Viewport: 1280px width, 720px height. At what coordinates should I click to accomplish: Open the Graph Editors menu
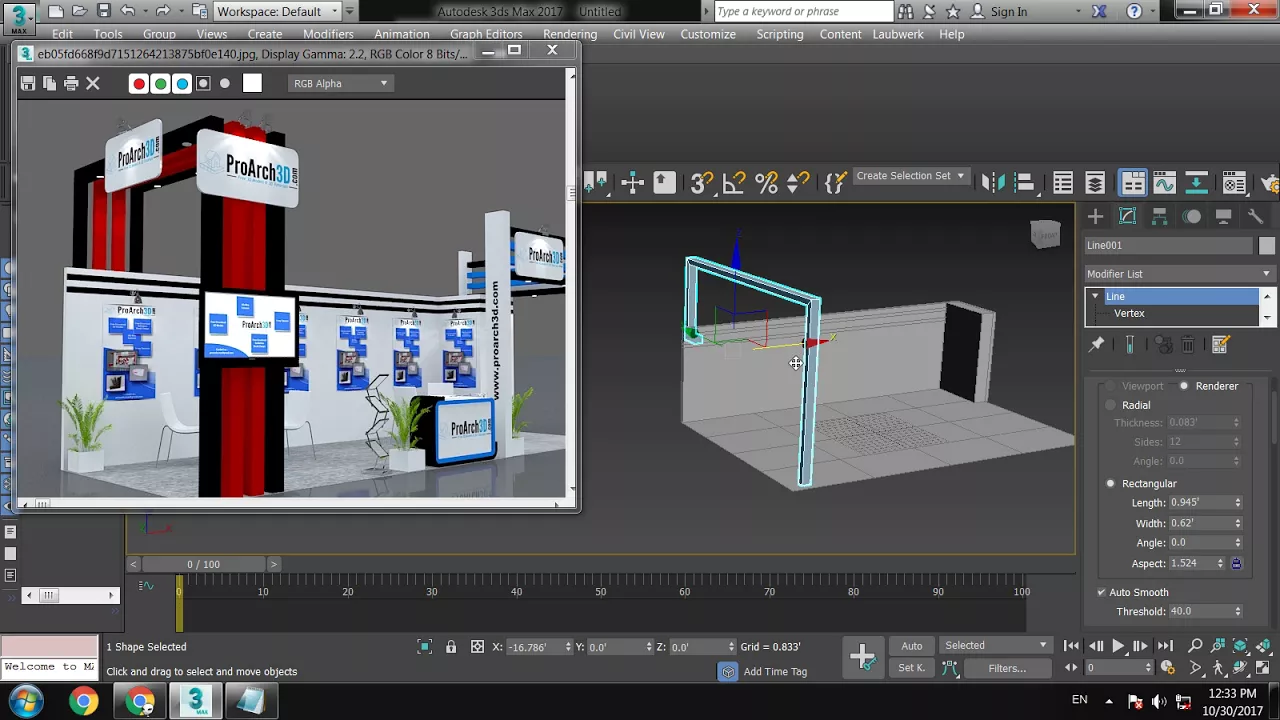tap(486, 34)
